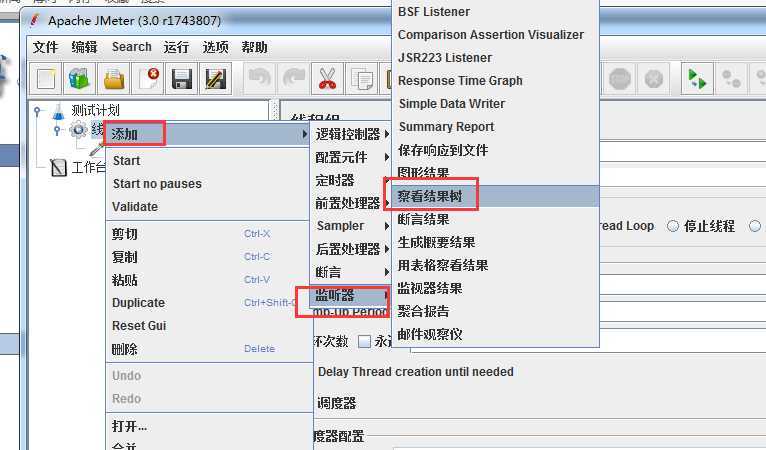Choose 保存响应到文件
The height and width of the screenshot is (450, 766).
[495, 150]
